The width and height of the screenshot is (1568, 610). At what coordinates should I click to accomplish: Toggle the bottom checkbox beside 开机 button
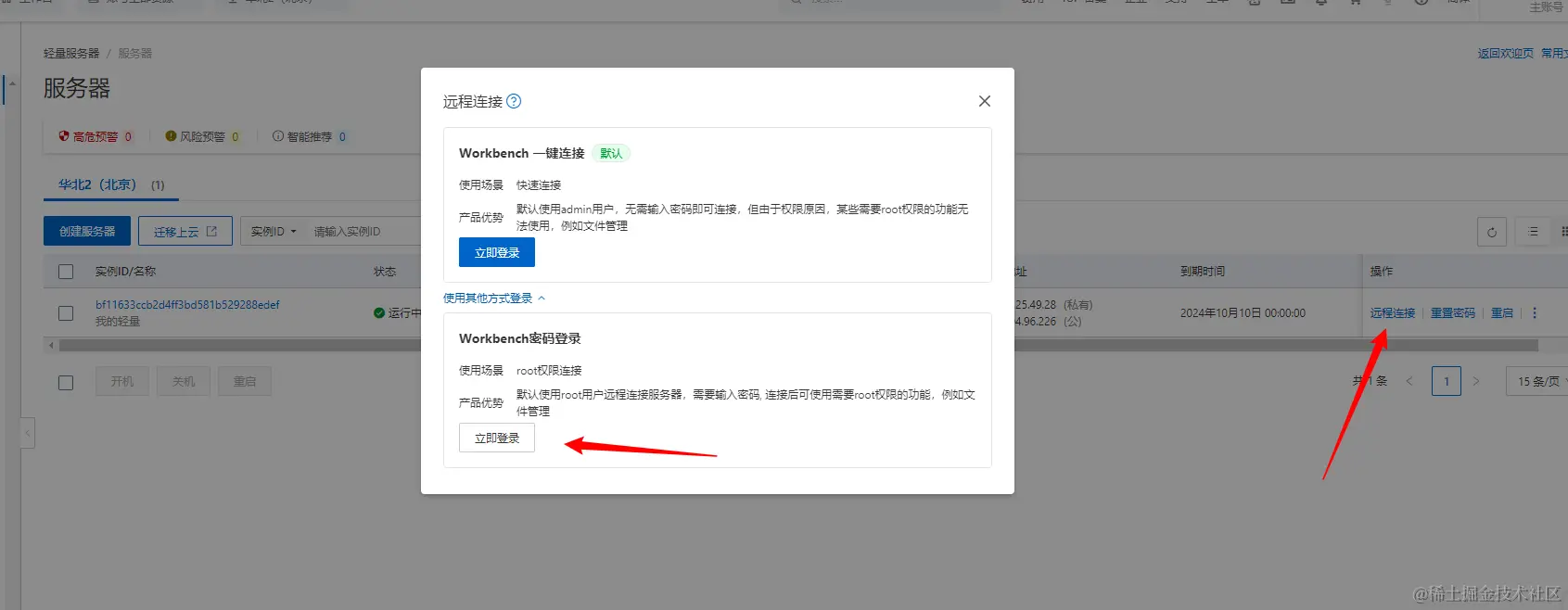66,382
